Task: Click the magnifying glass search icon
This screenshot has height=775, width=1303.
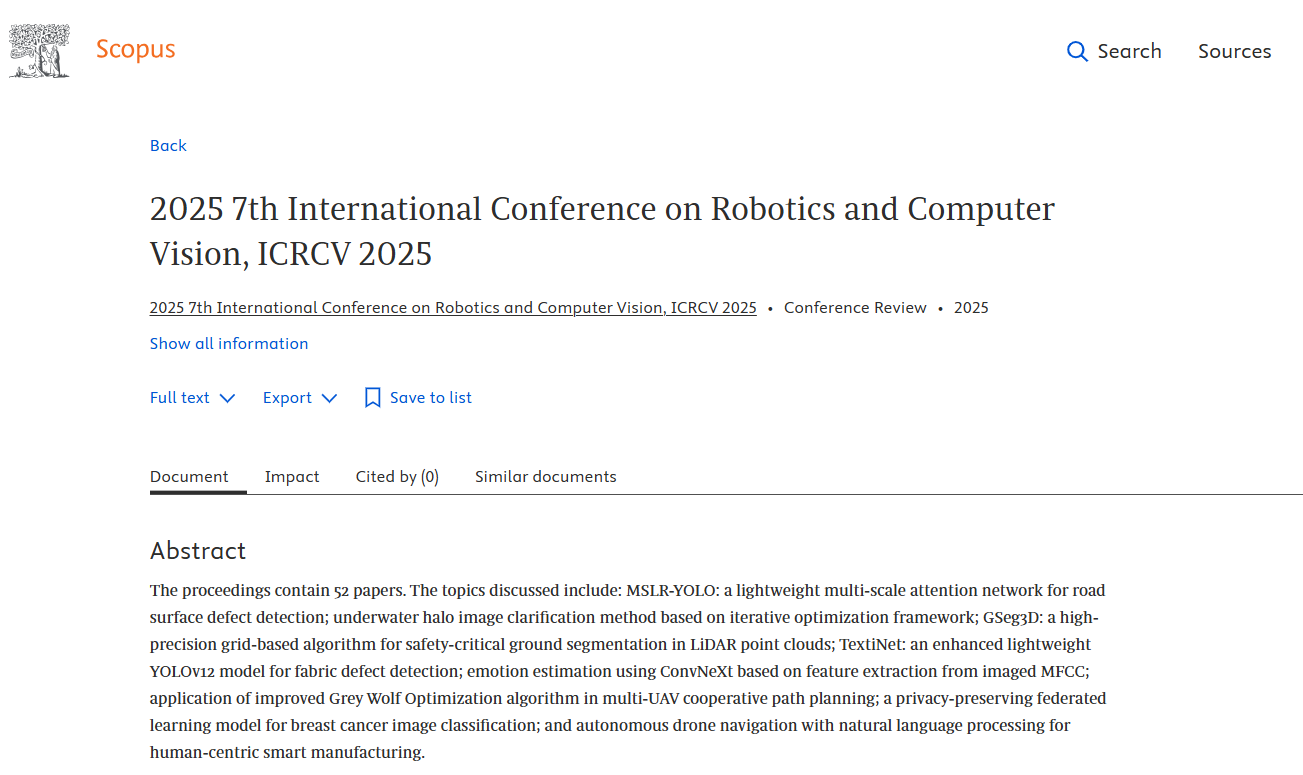Action: tap(1077, 51)
